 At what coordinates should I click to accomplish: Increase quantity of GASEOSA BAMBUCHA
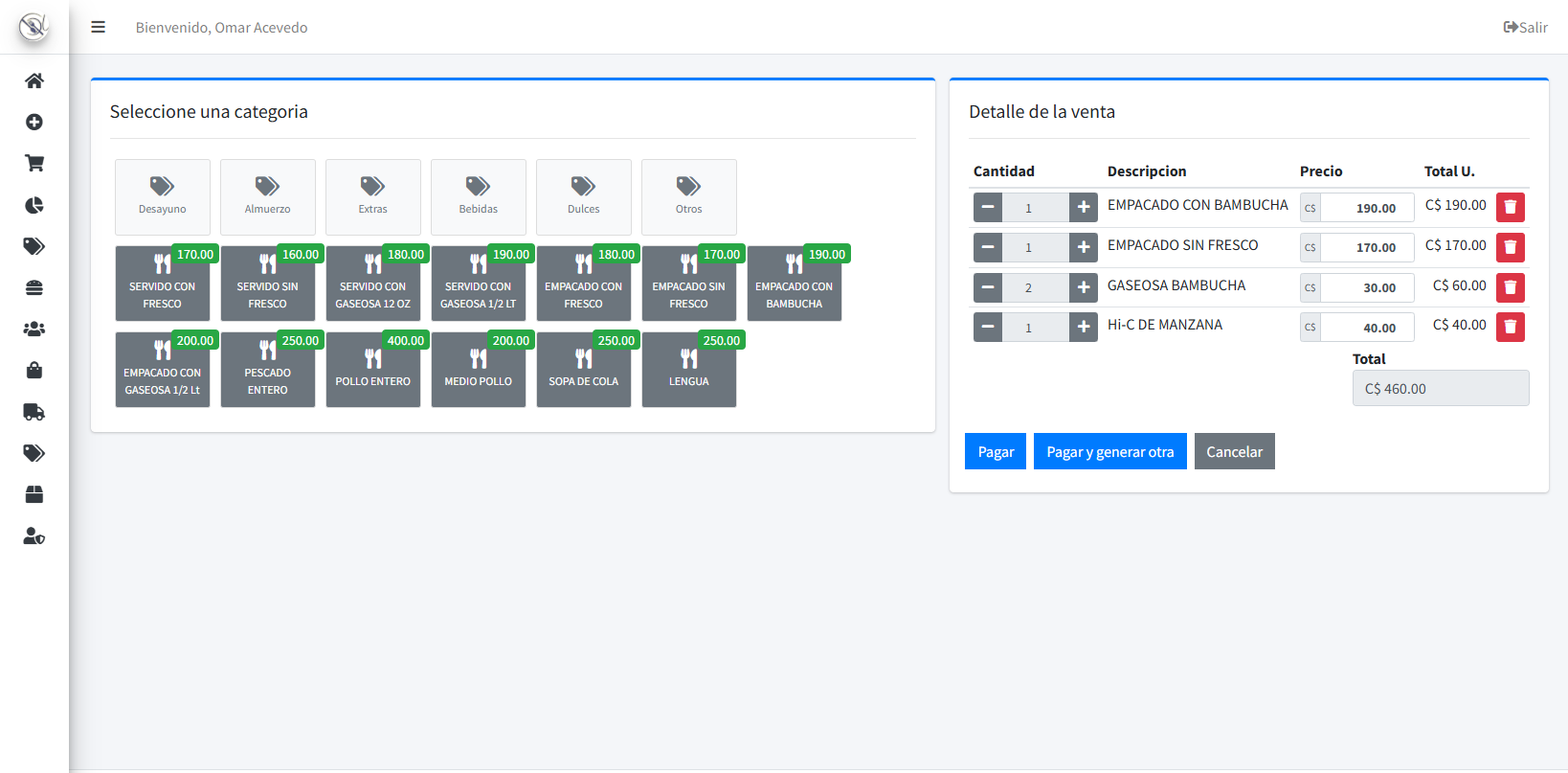click(1084, 287)
